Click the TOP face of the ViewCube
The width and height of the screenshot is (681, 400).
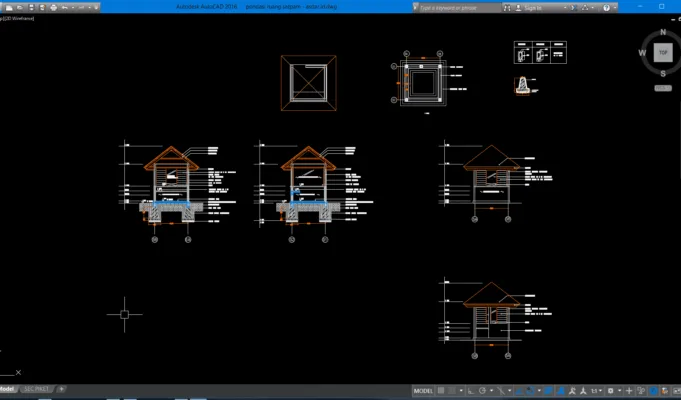(x=663, y=53)
